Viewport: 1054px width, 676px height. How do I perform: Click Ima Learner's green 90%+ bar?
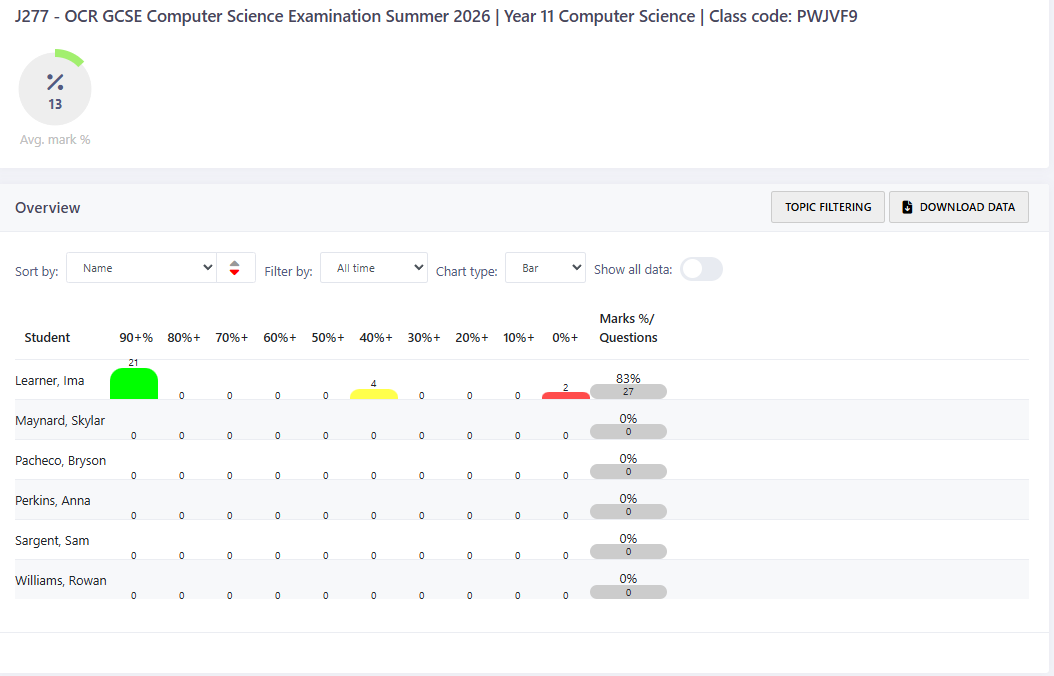pos(134,384)
